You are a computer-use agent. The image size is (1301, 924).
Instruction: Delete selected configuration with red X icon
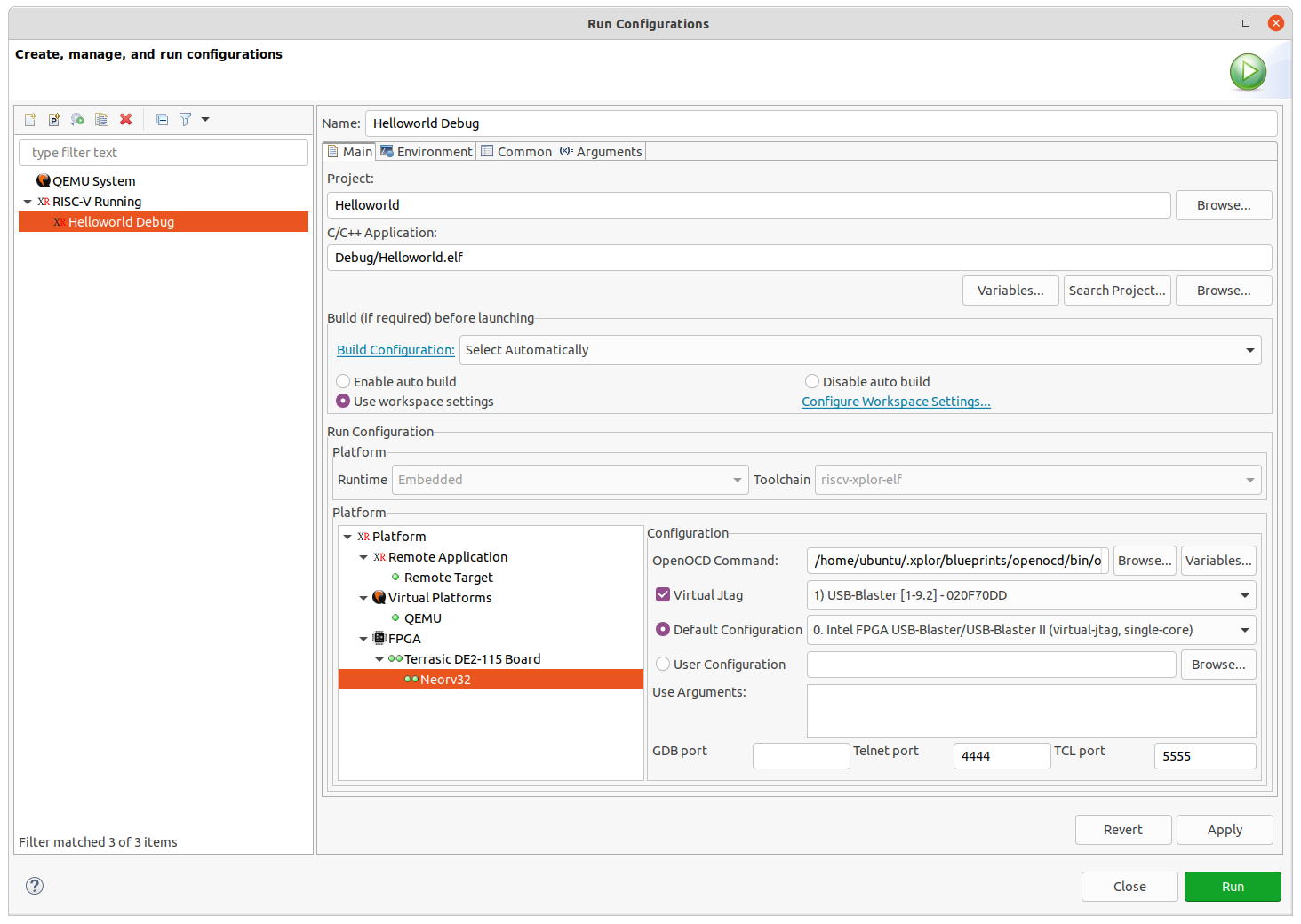point(126,119)
